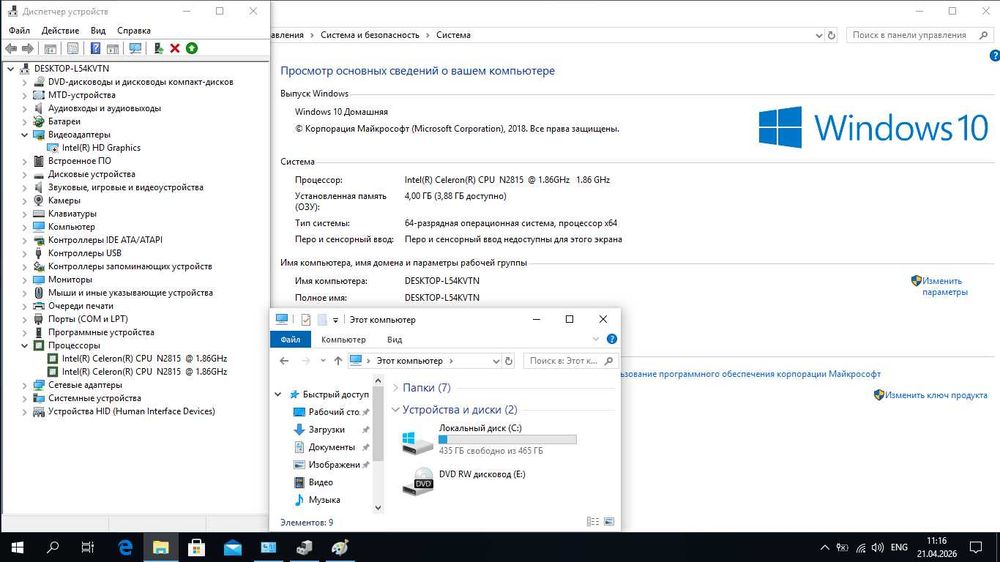Select the second Intel Celeron N2815 processor entry
This screenshot has height=562, width=1000.
click(x=144, y=371)
